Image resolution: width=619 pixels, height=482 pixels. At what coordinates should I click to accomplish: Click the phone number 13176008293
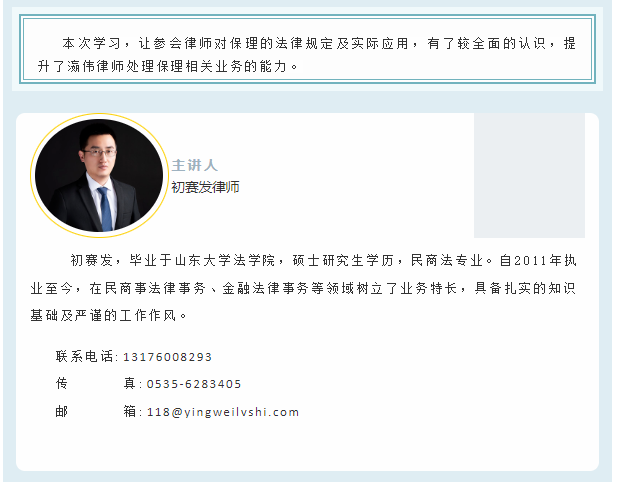coord(167,357)
